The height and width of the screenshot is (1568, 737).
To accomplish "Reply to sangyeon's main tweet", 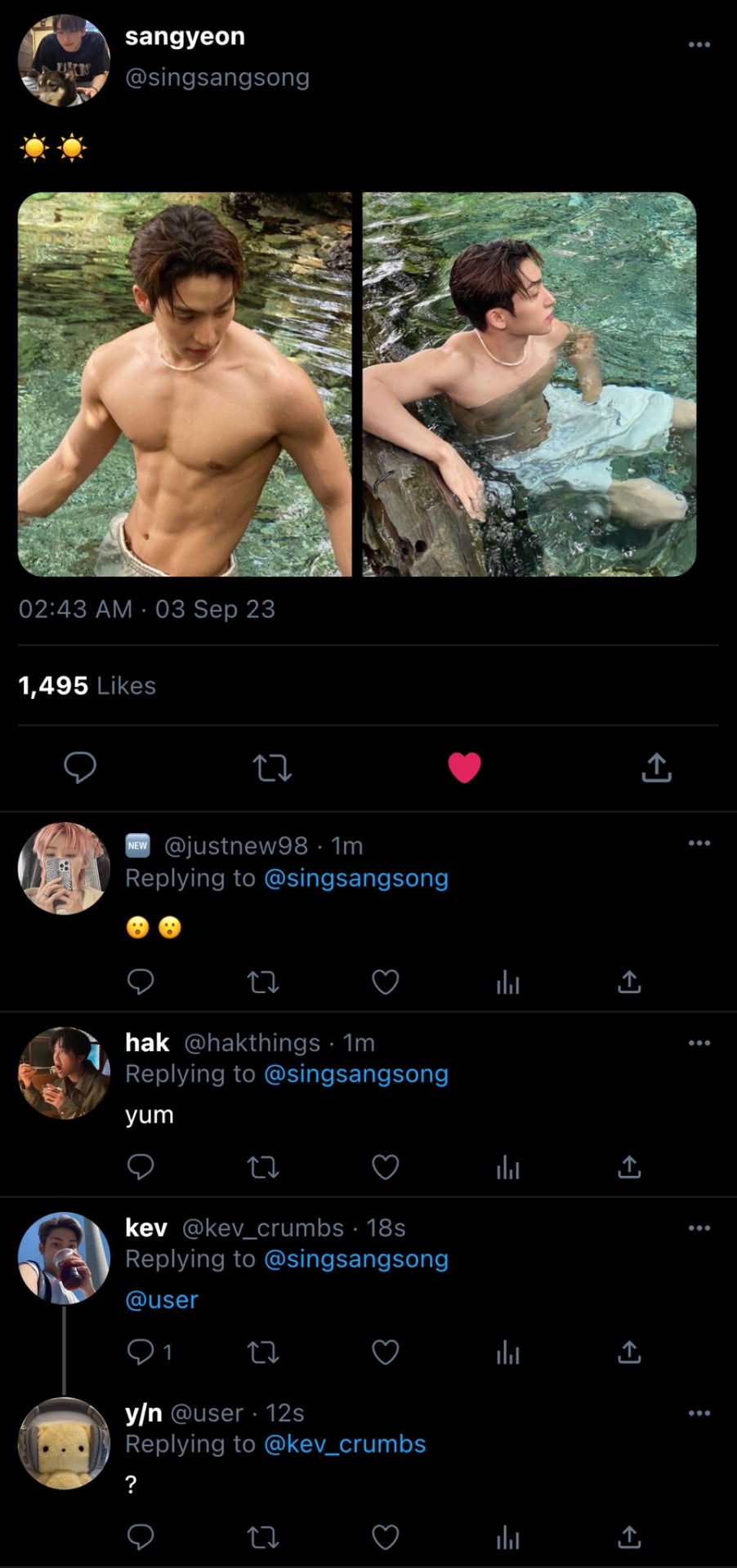I will coord(80,768).
